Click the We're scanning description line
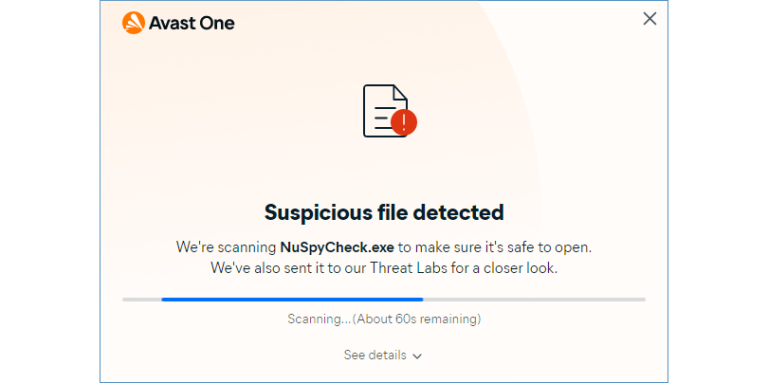Viewport: 768px width, 383px height. click(384, 247)
